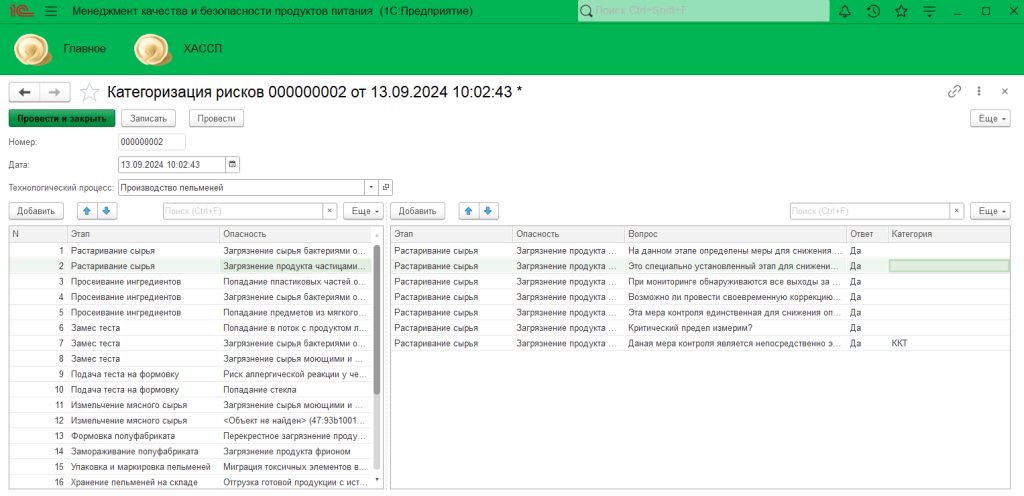
Task: Click the Номер input field
Action: (152, 142)
